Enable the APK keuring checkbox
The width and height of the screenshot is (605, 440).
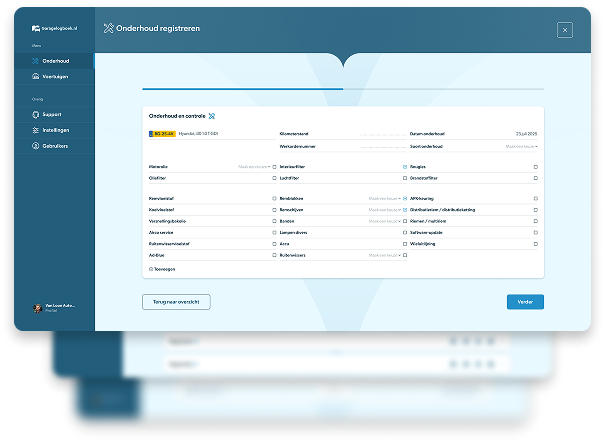[x=535, y=198]
